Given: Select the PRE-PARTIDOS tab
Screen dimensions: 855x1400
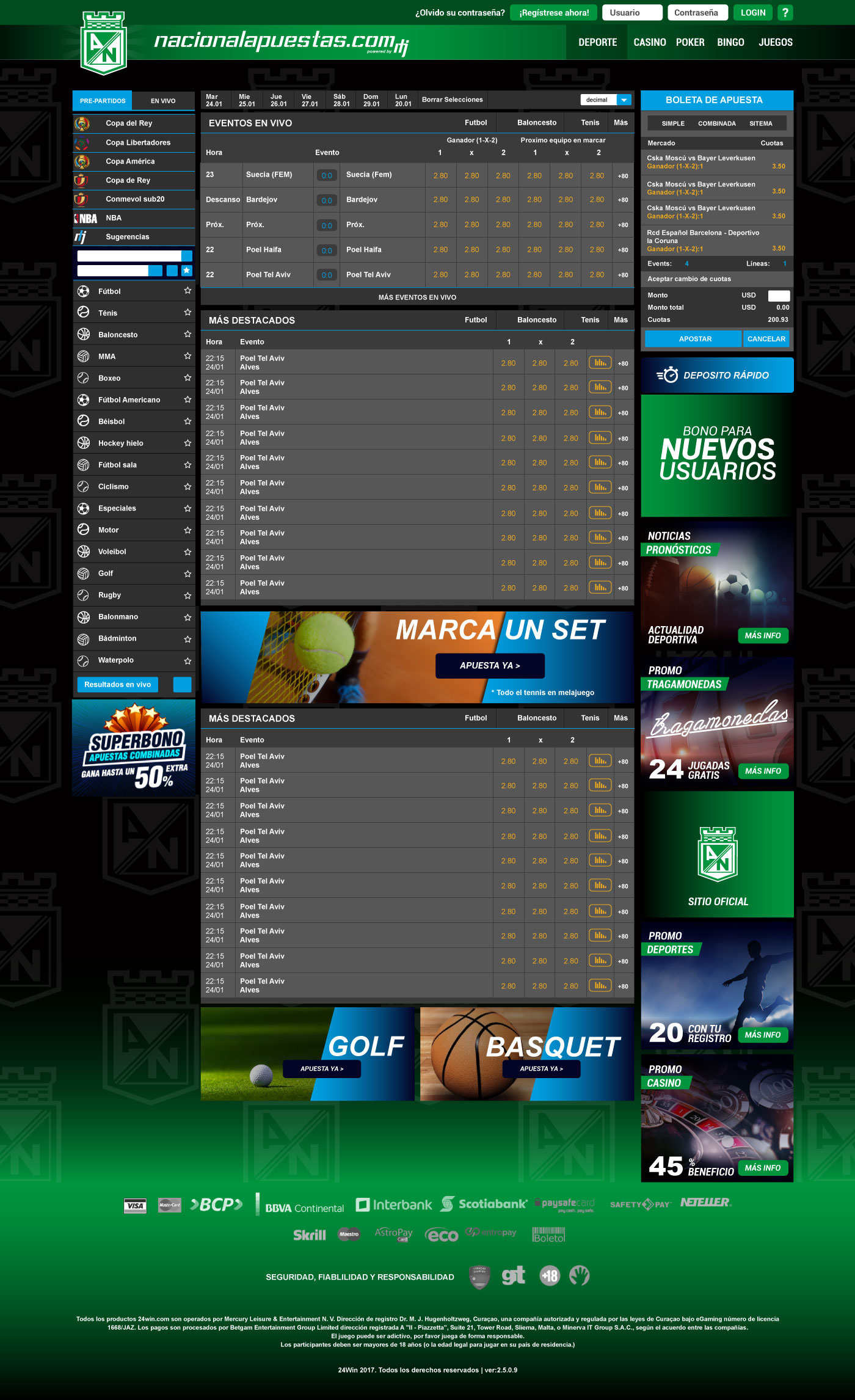Looking at the screenshot, I should tap(103, 101).
